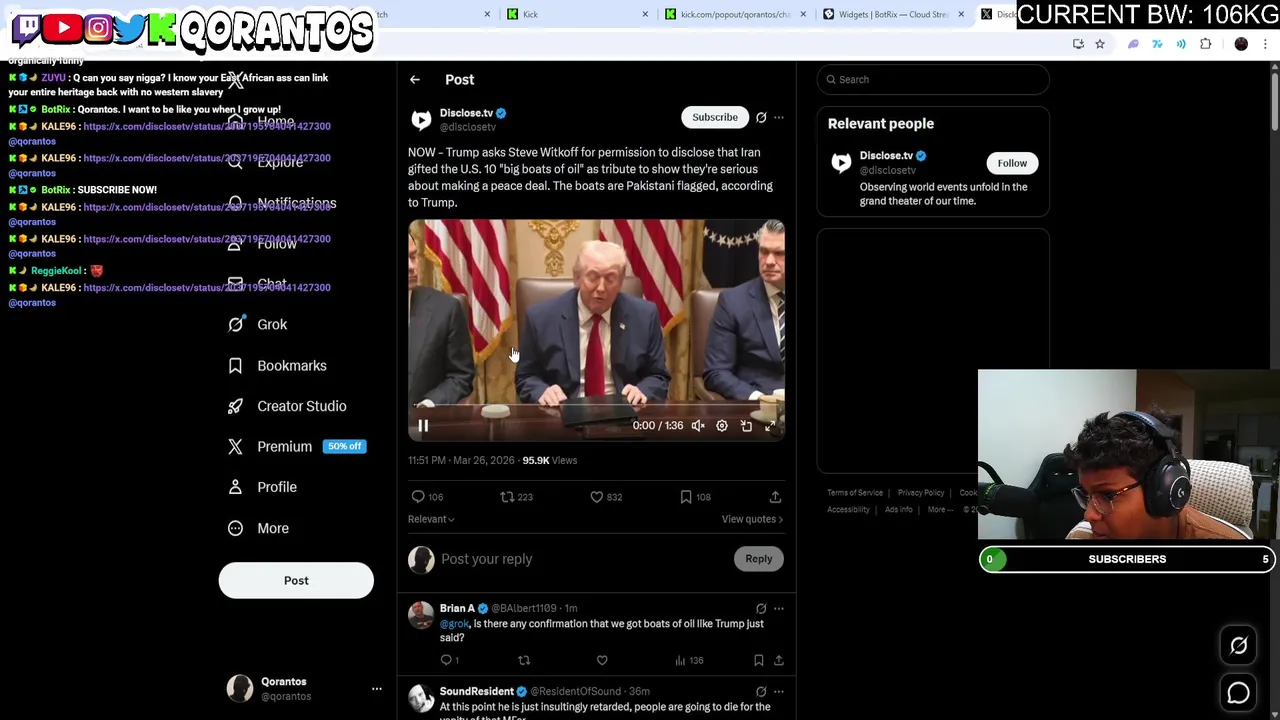
Task: Open Terms of Service footer link
Action: (x=855, y=493)
